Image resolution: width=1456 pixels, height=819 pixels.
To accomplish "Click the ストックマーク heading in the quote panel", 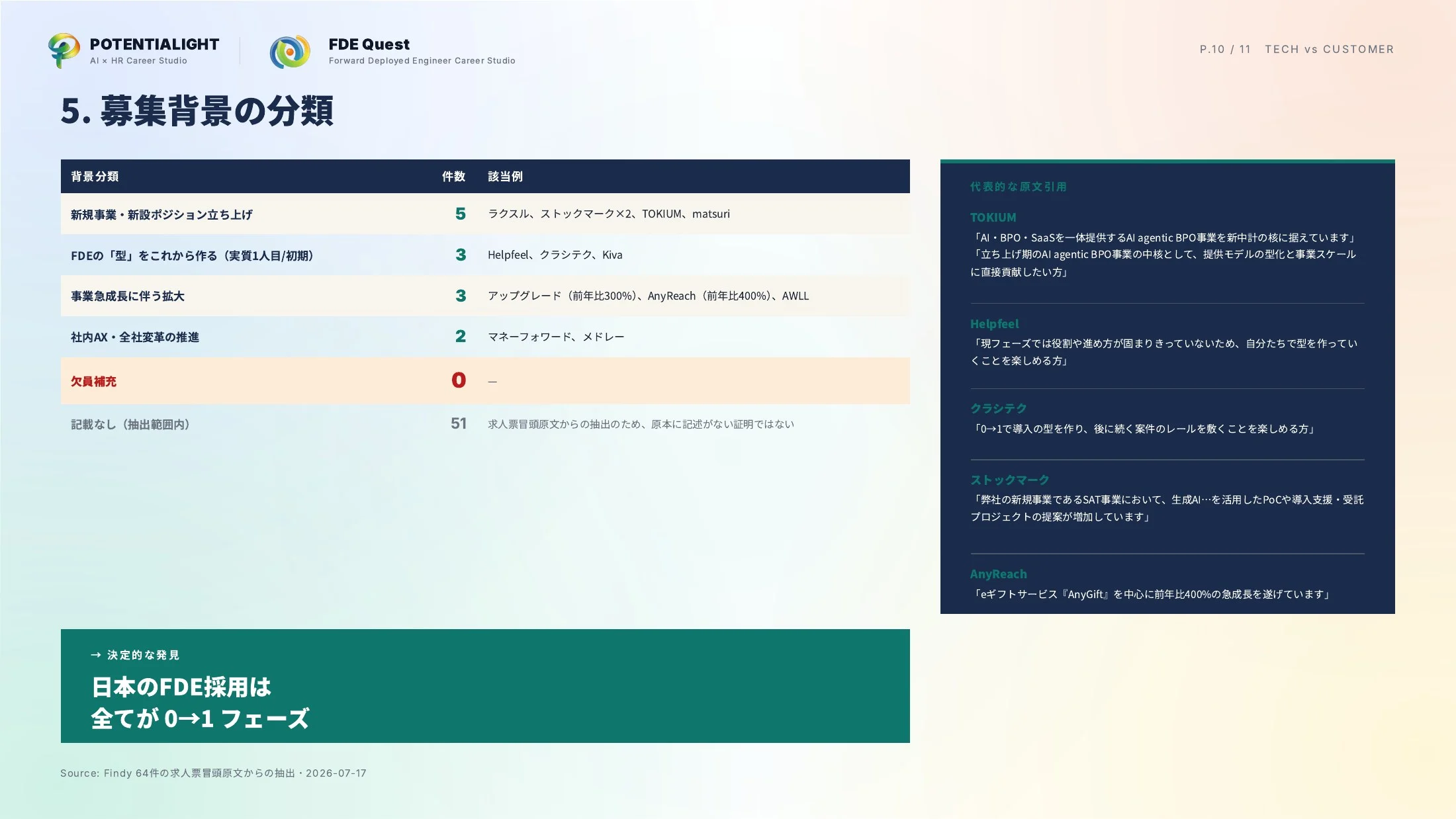I will point(1010,480).
